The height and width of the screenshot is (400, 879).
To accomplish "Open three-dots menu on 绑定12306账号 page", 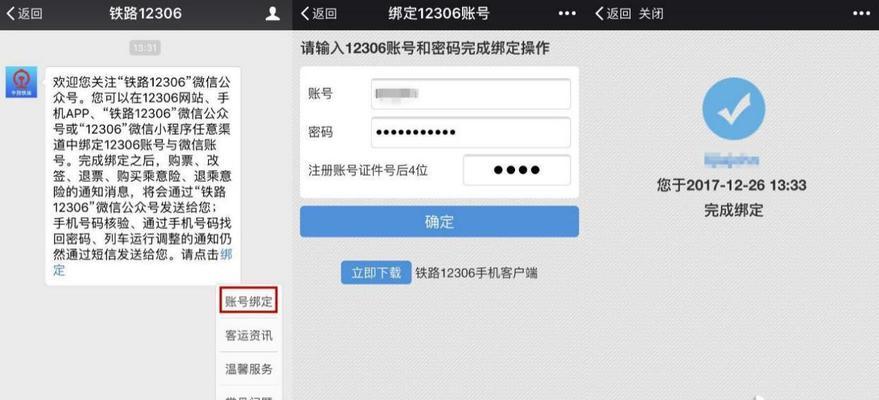I will [567, 13].
